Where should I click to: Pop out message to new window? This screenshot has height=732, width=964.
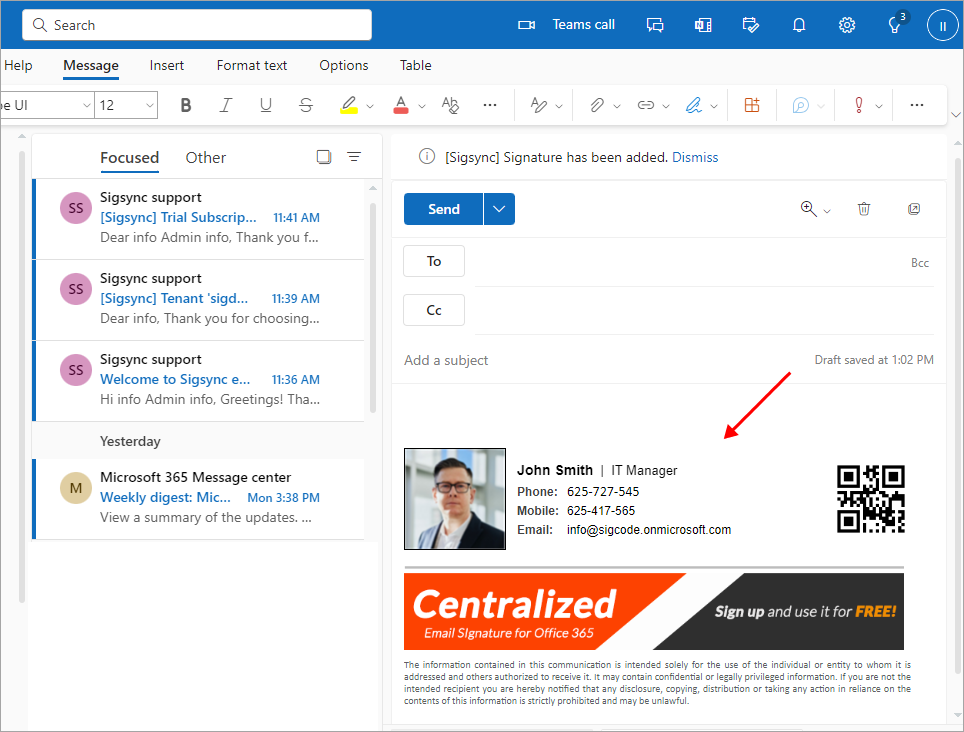click(913, 209)
